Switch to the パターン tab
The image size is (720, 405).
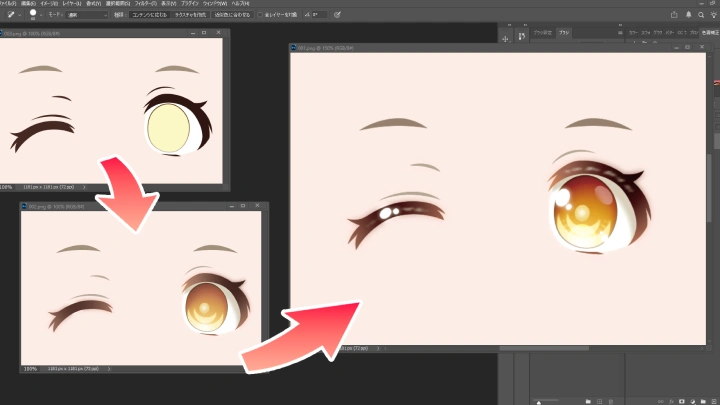[669, 33]
